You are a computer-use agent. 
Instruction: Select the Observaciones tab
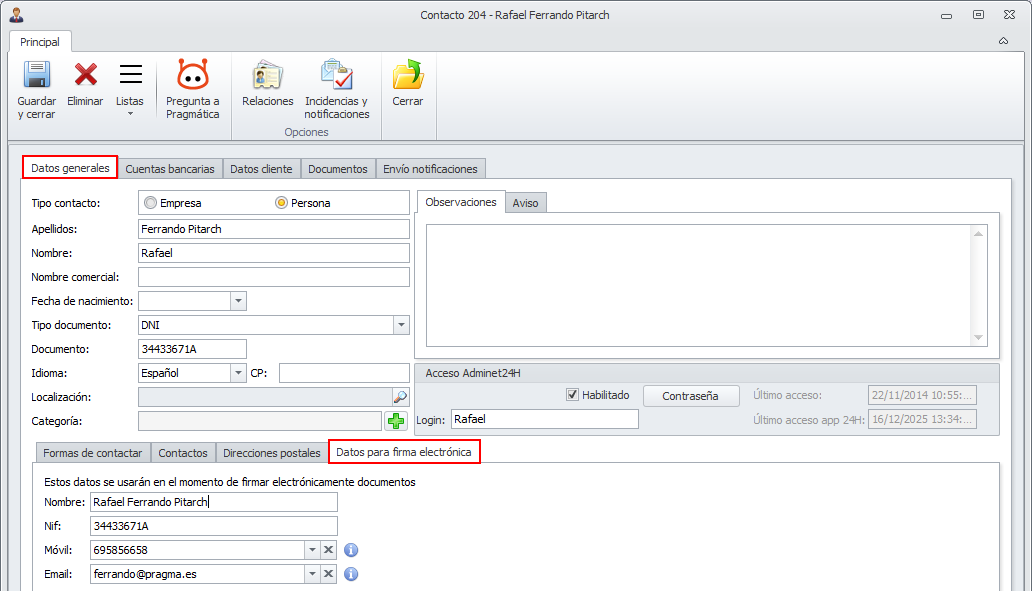[461, 202]
